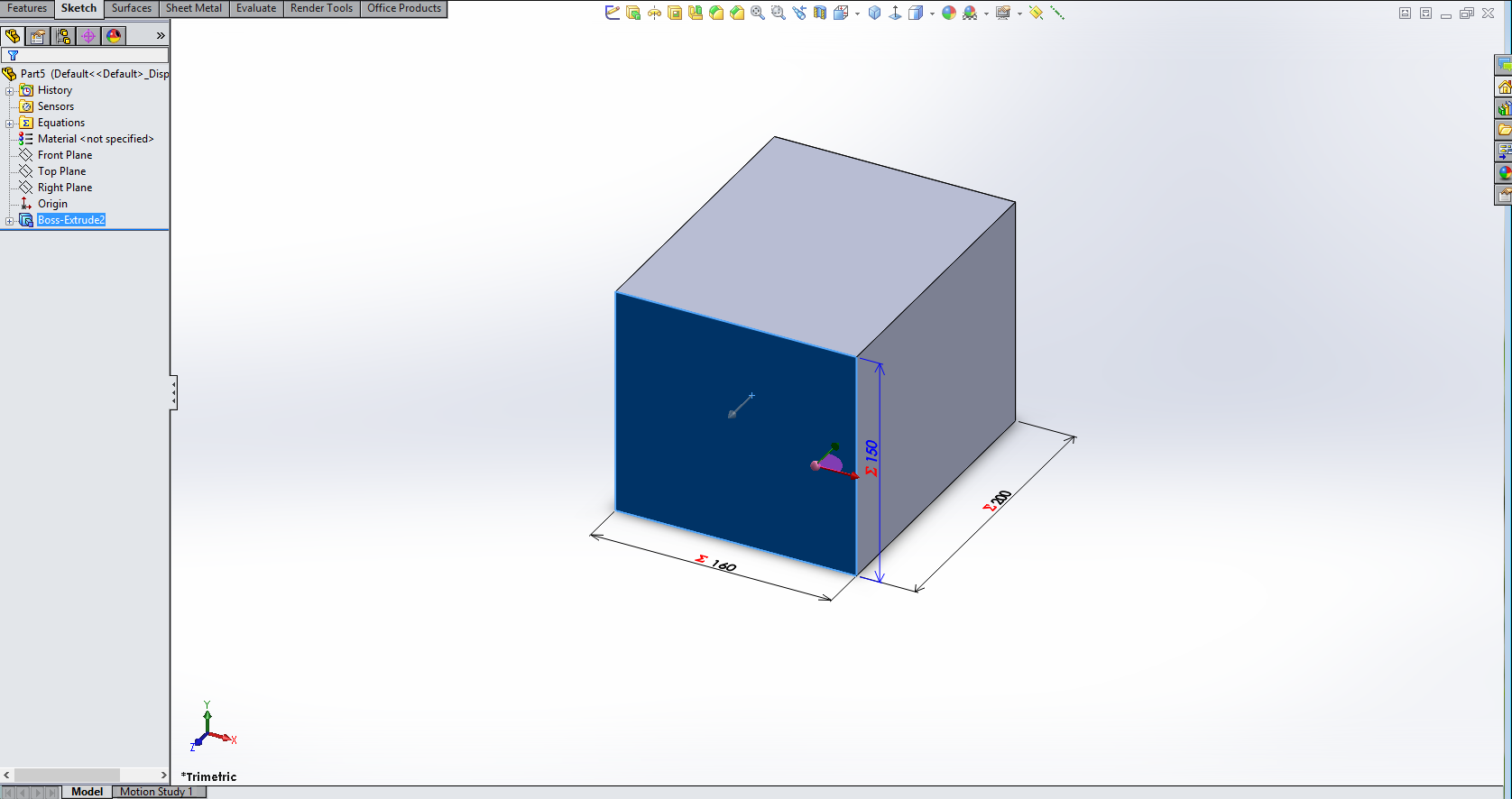
Task: Expand the Equations folder in tree
Action: [10, 124]
